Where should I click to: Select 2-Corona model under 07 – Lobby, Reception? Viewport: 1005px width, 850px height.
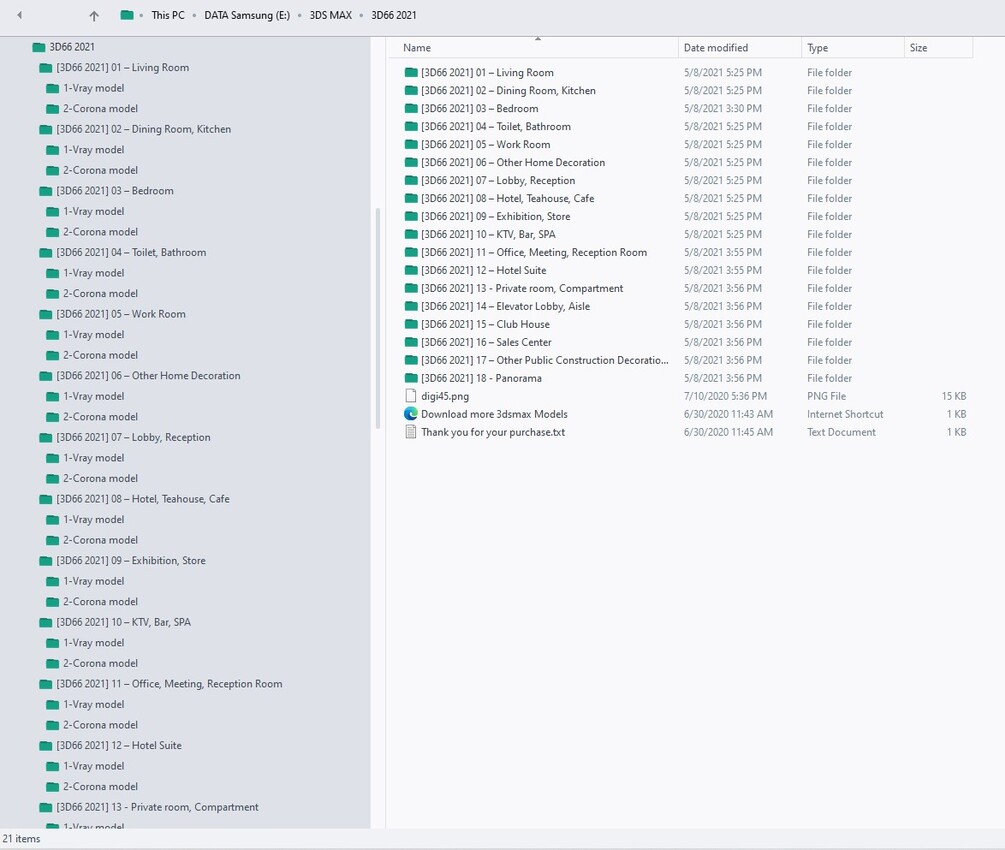[100, 478]
